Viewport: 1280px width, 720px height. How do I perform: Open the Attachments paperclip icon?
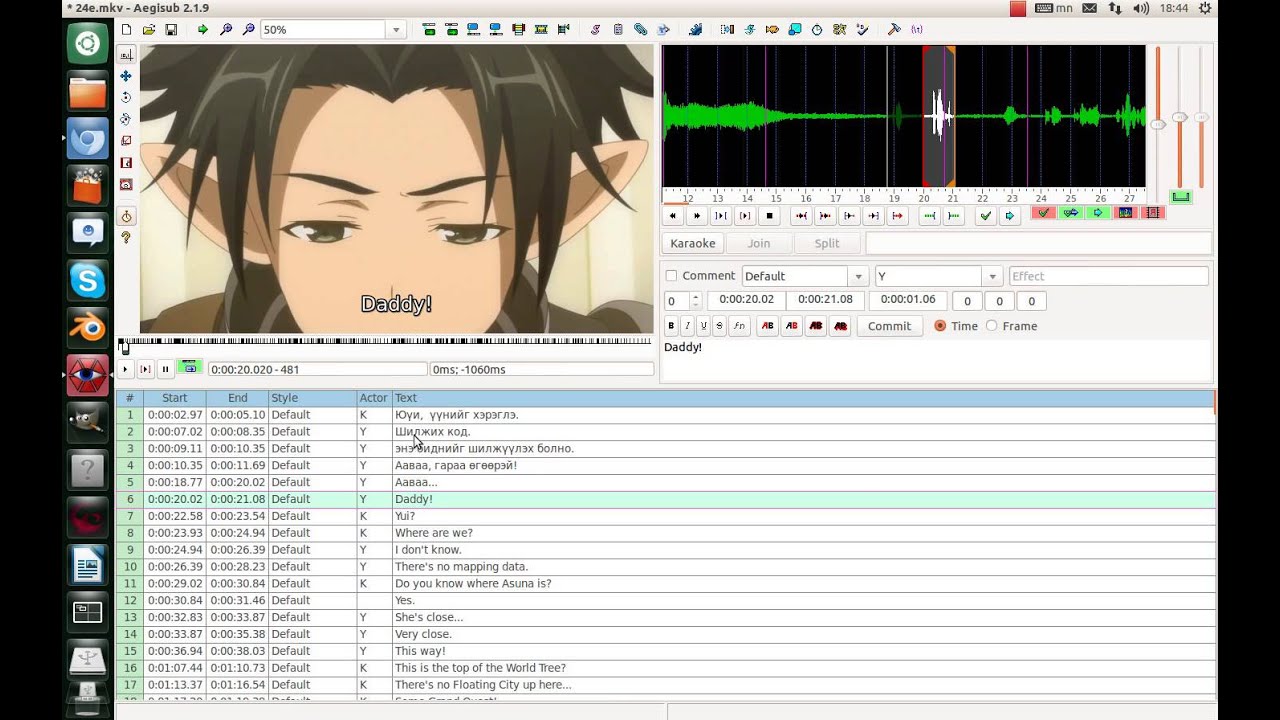641,30
